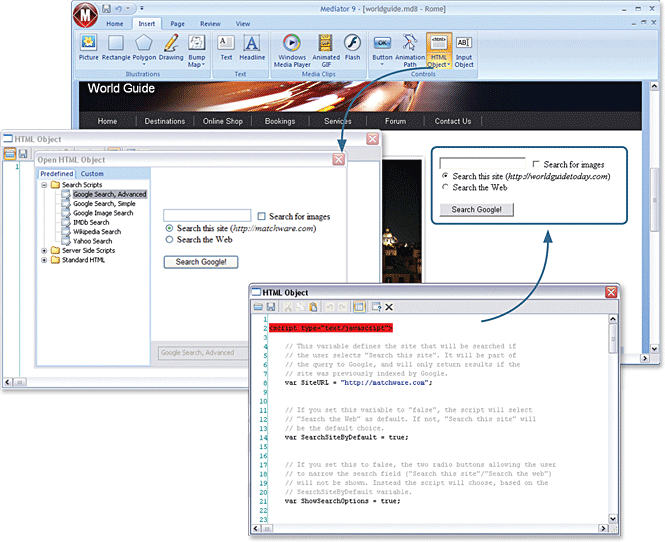
Task: Click Search Google! in Open HTML dialog
Action: pos(201,262)
